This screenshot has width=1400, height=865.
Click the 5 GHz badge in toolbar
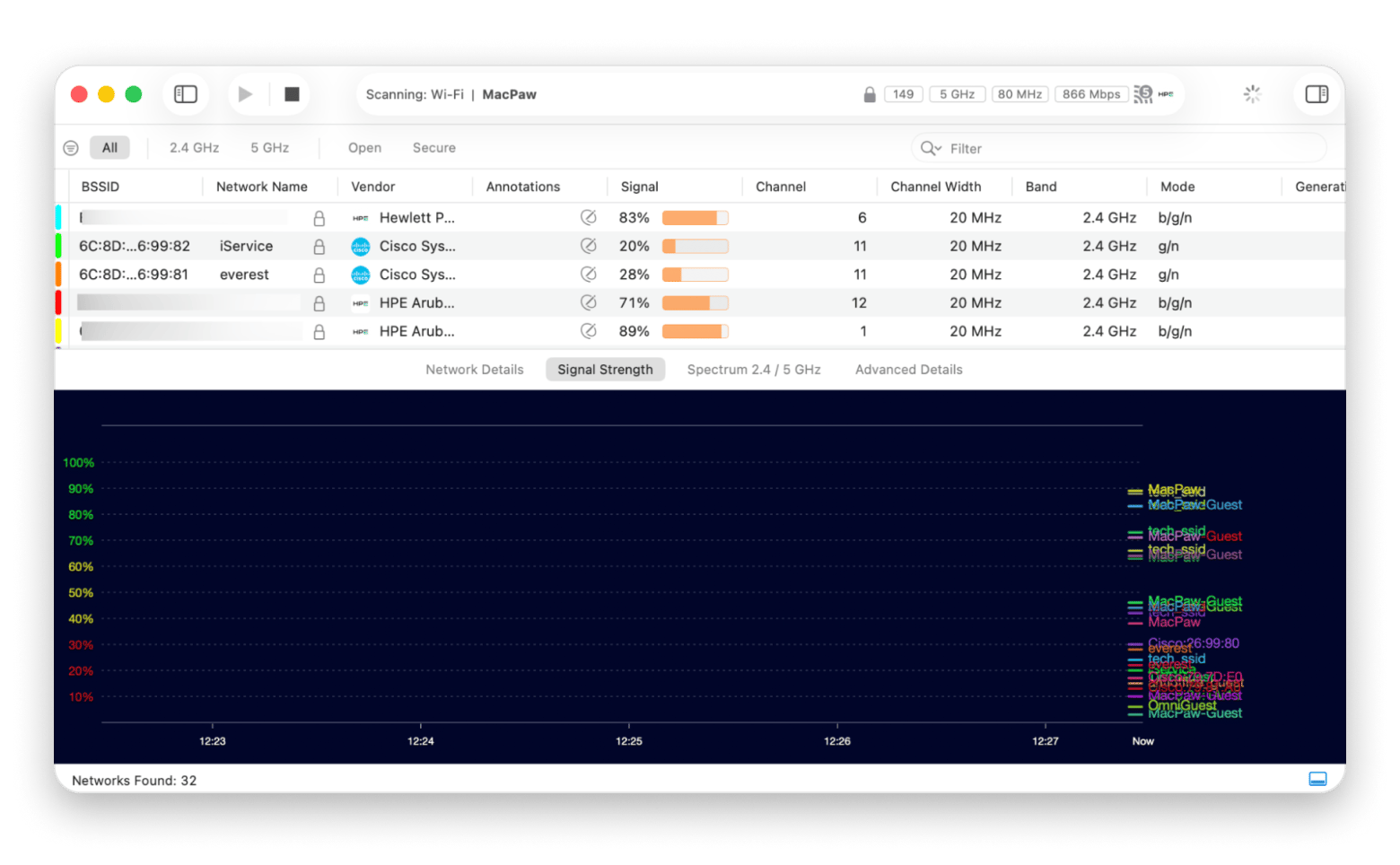pyautogui.click(x=957, y=94)
